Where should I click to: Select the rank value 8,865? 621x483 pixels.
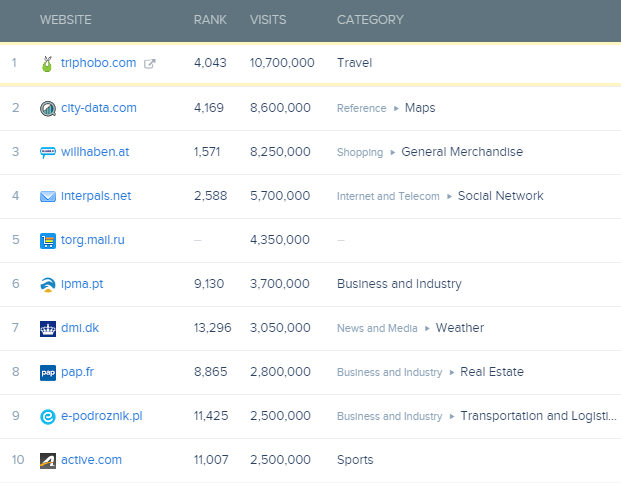[x=210, y=371]
